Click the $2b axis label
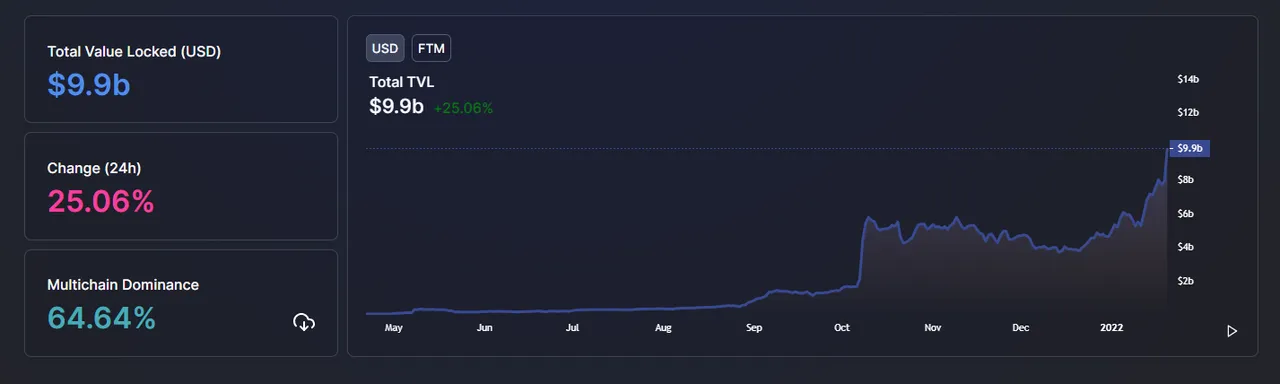This screenshot has height=384, width=1280. coord(1185,280)
